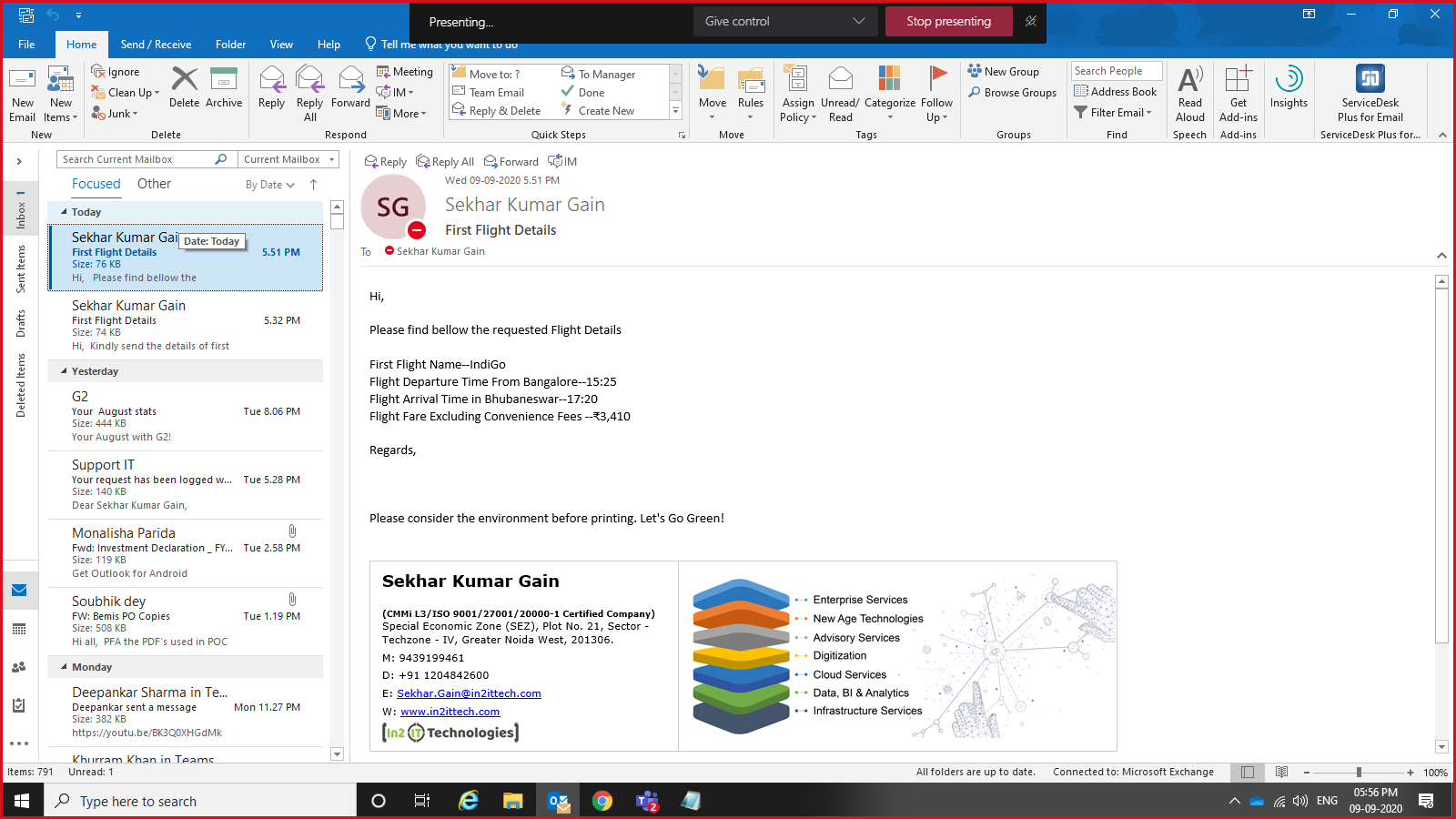Screen dimensions: 1456x819
Task: Click Ignore conversation icon
Action: 99,72
